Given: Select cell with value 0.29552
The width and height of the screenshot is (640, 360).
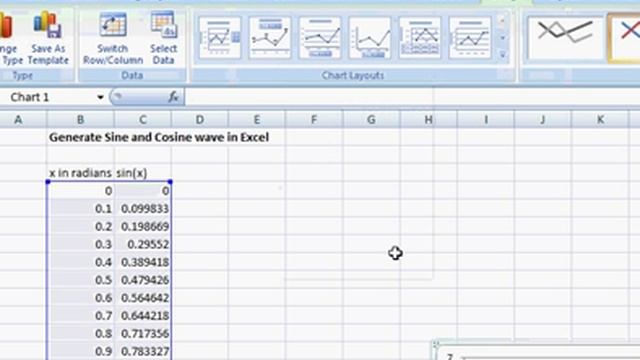Looking at the screenshot, I should click(142, 244).
